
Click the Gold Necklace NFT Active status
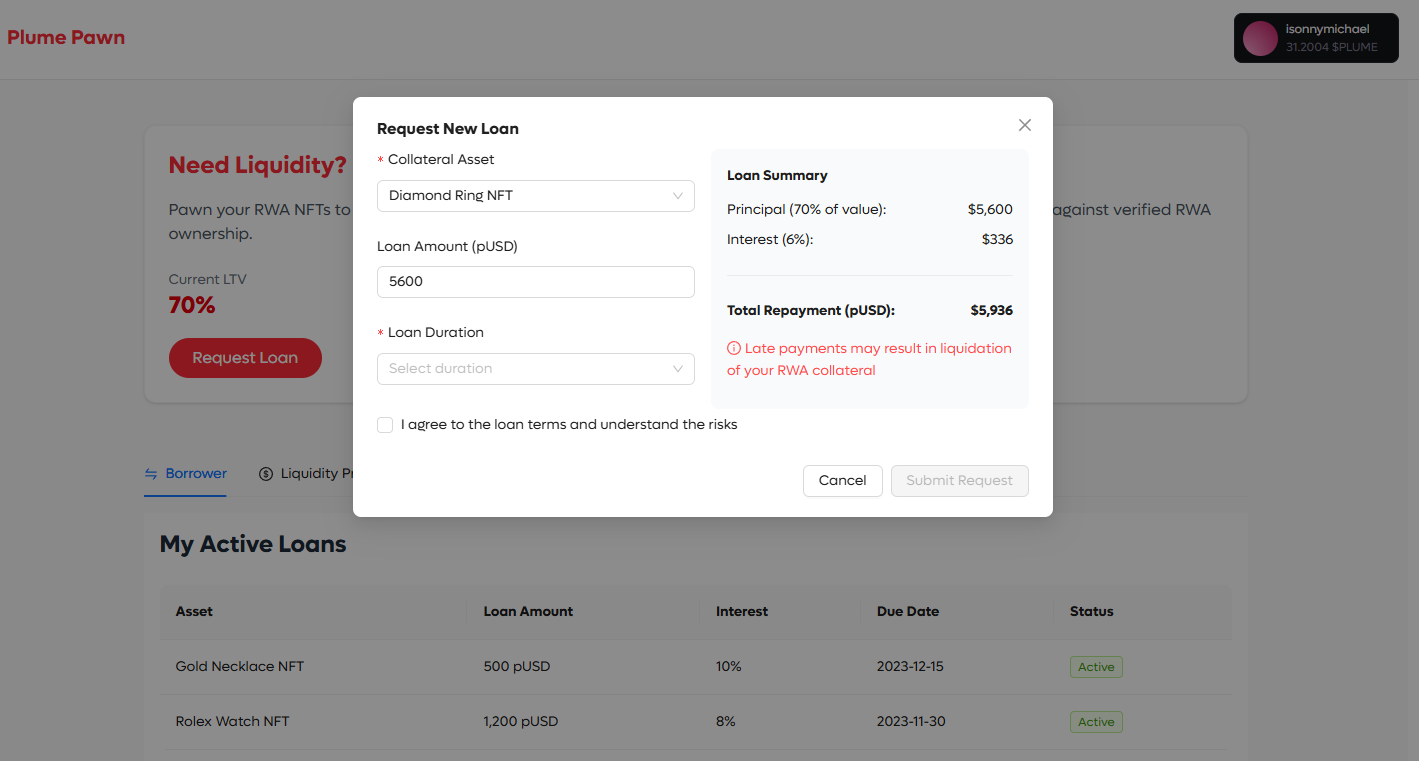(1096, 667)
